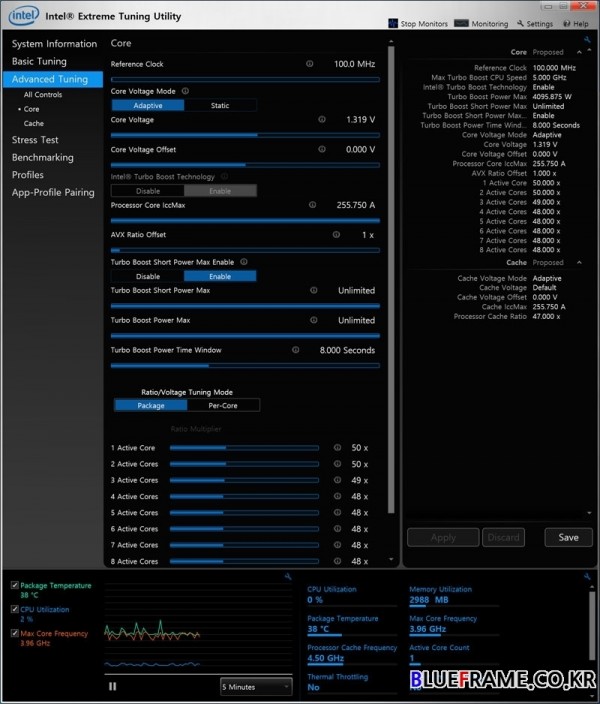Collapse the Cache proposed section
The height and width of the screenshot is (704, 600).
click(579, 262)
